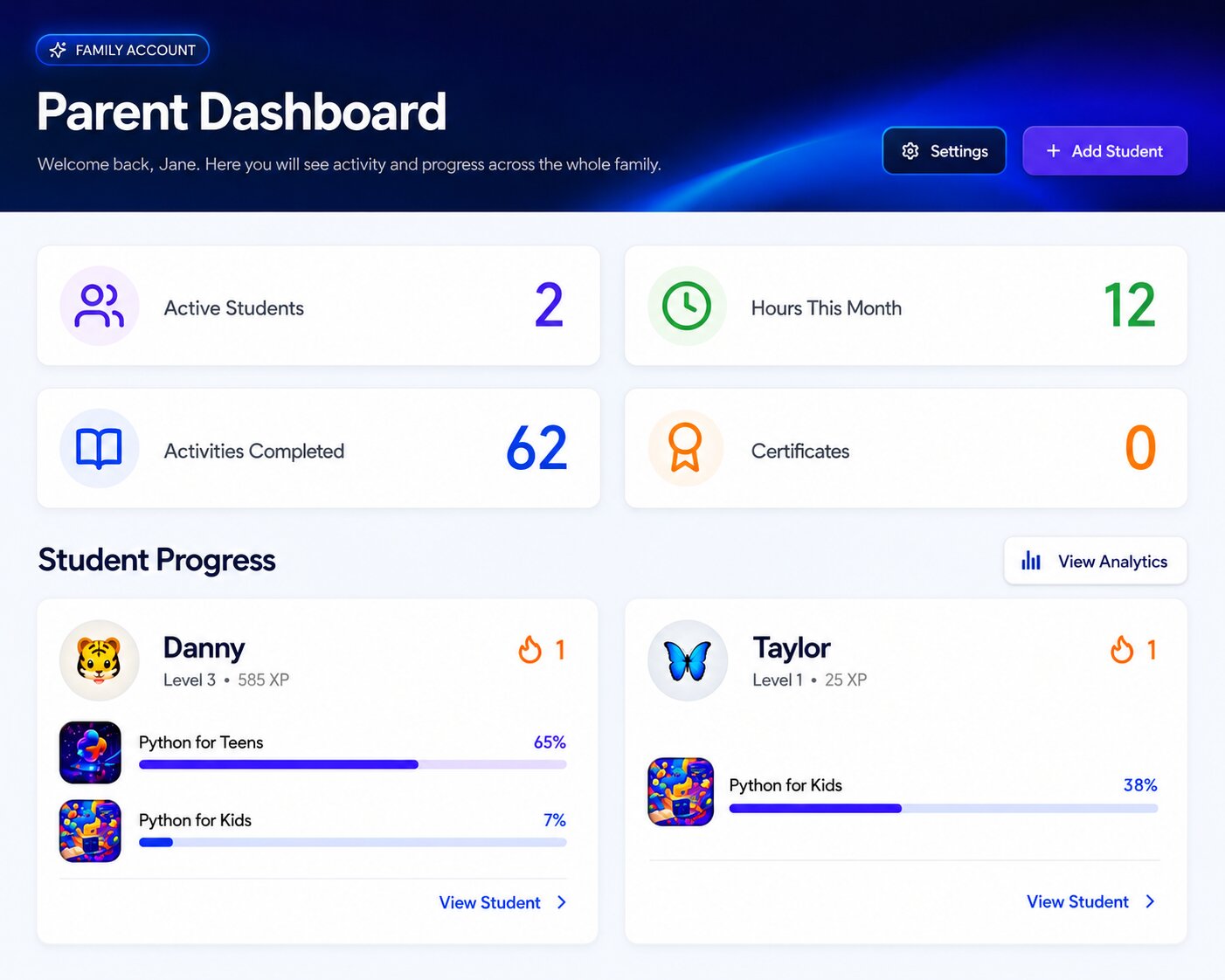Click the Hours This Month clock icon

pyautogui.click(x=687, y=306)
